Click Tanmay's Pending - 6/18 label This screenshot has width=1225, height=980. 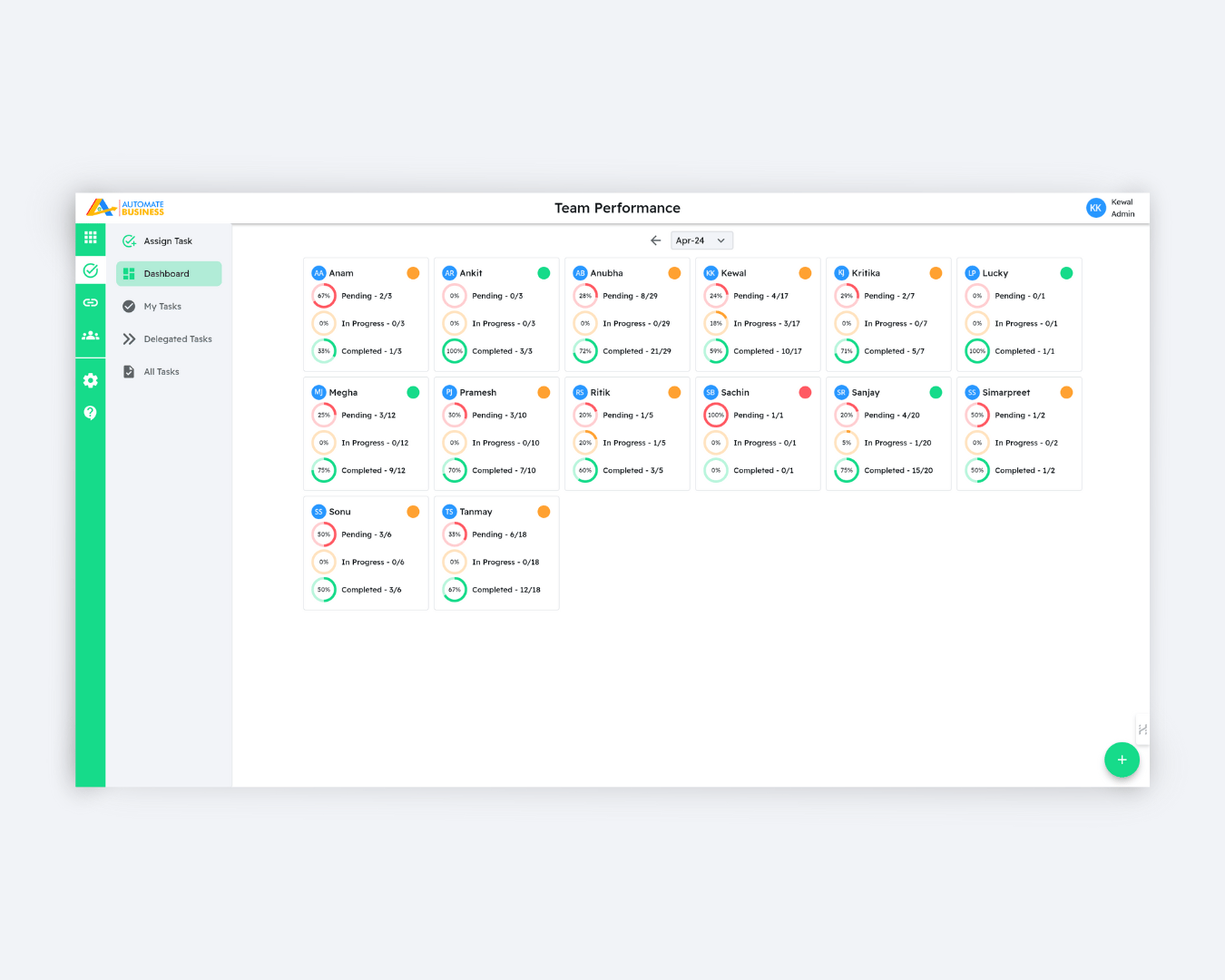(499, 534)
